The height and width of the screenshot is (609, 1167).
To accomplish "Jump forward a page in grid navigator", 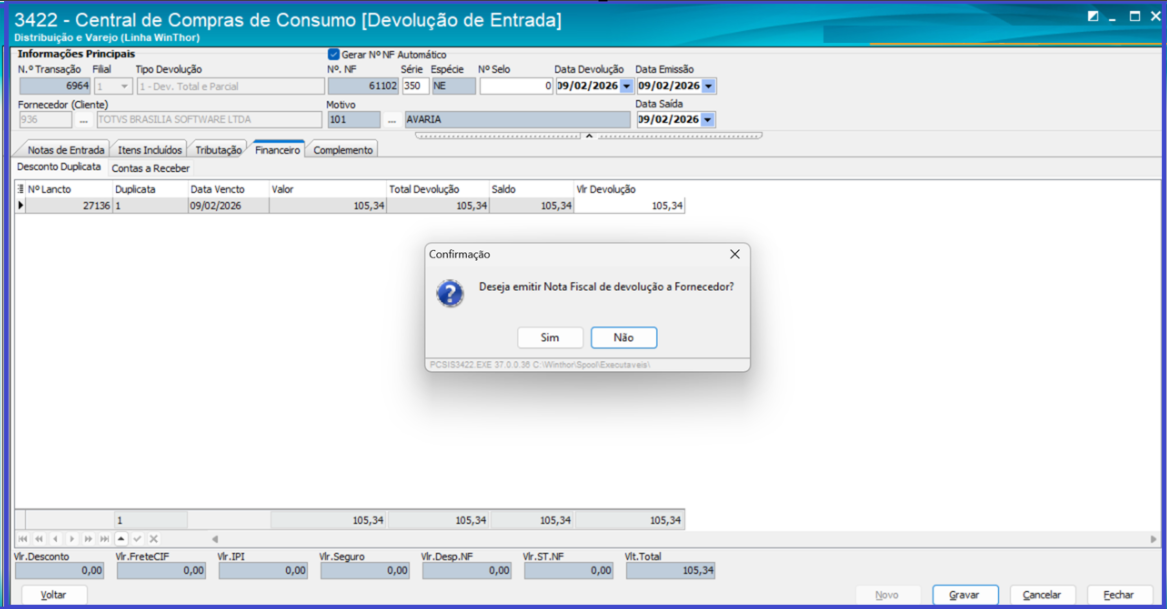I will click(89, 538).
